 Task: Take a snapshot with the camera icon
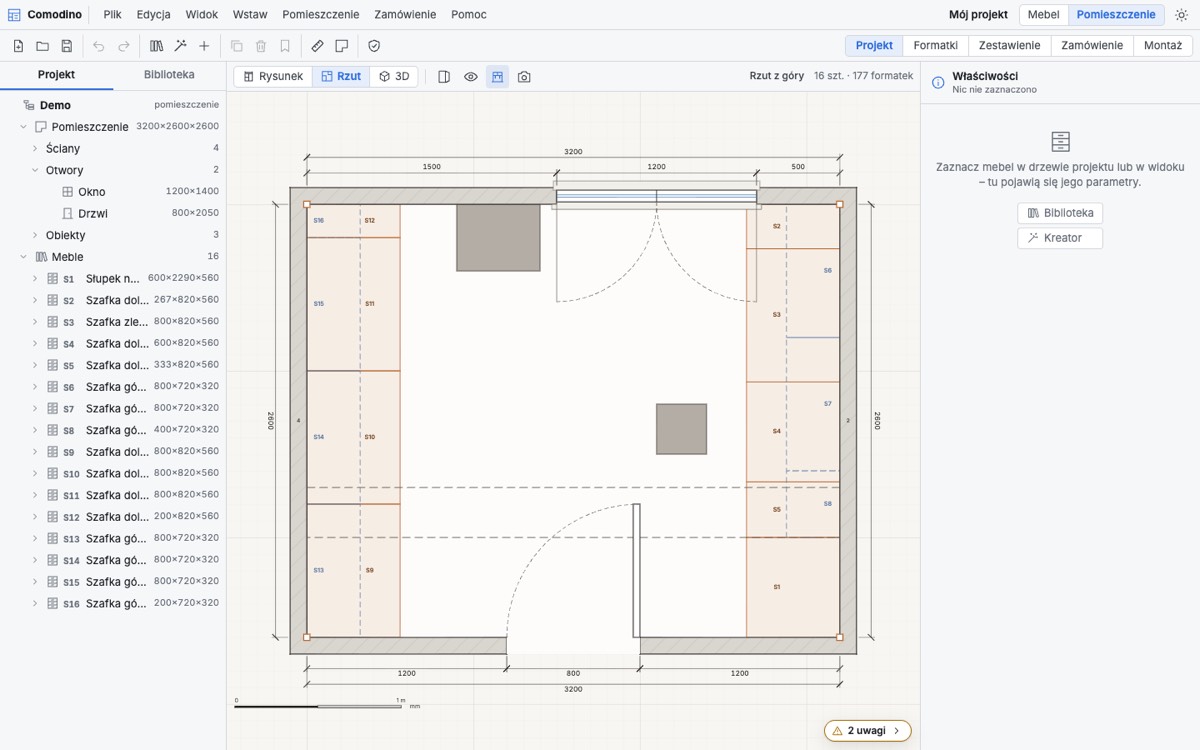524,76
